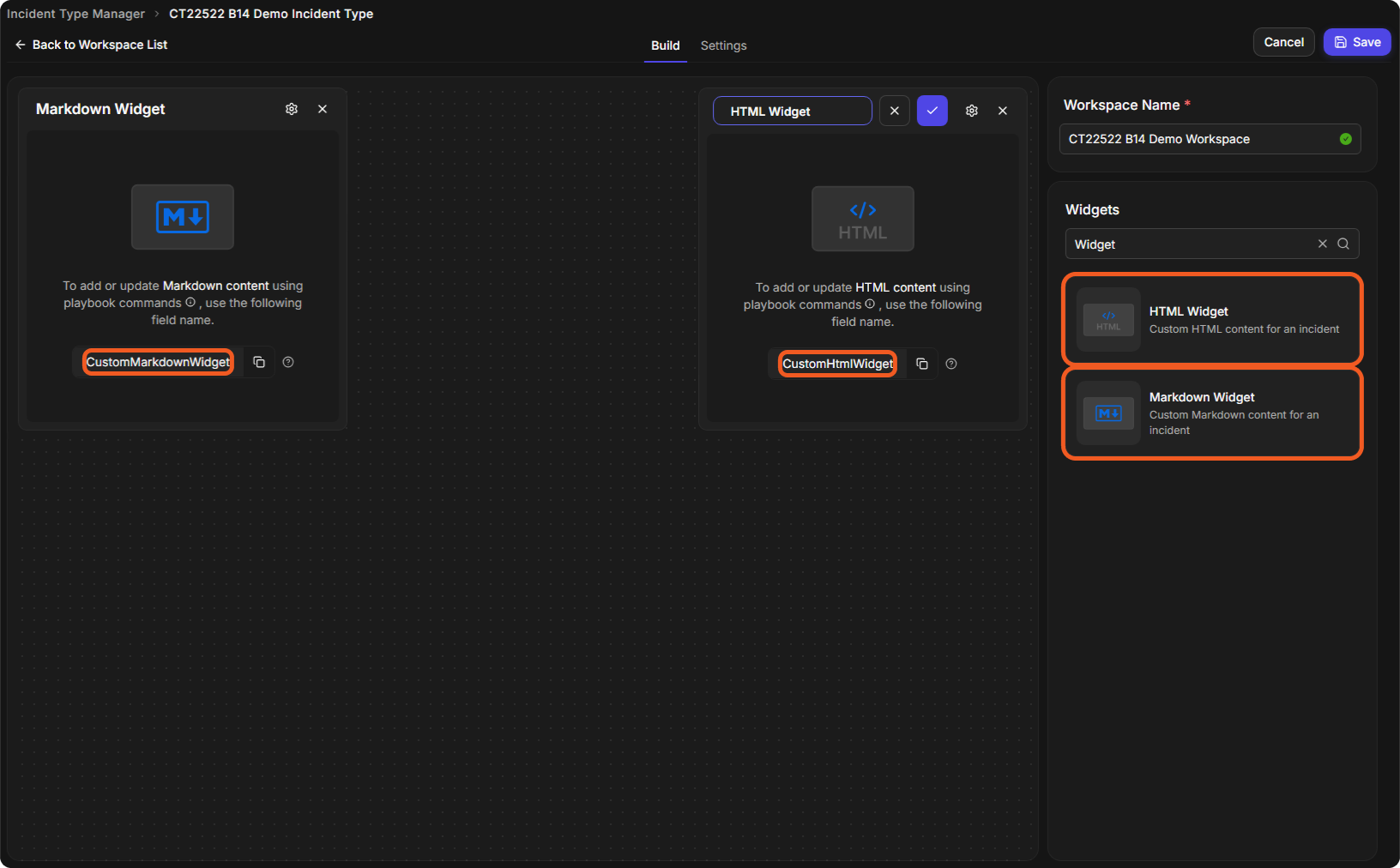Go back to Workspace List
This screenshot has height=868, width=1400.
[x=91, y=45]
